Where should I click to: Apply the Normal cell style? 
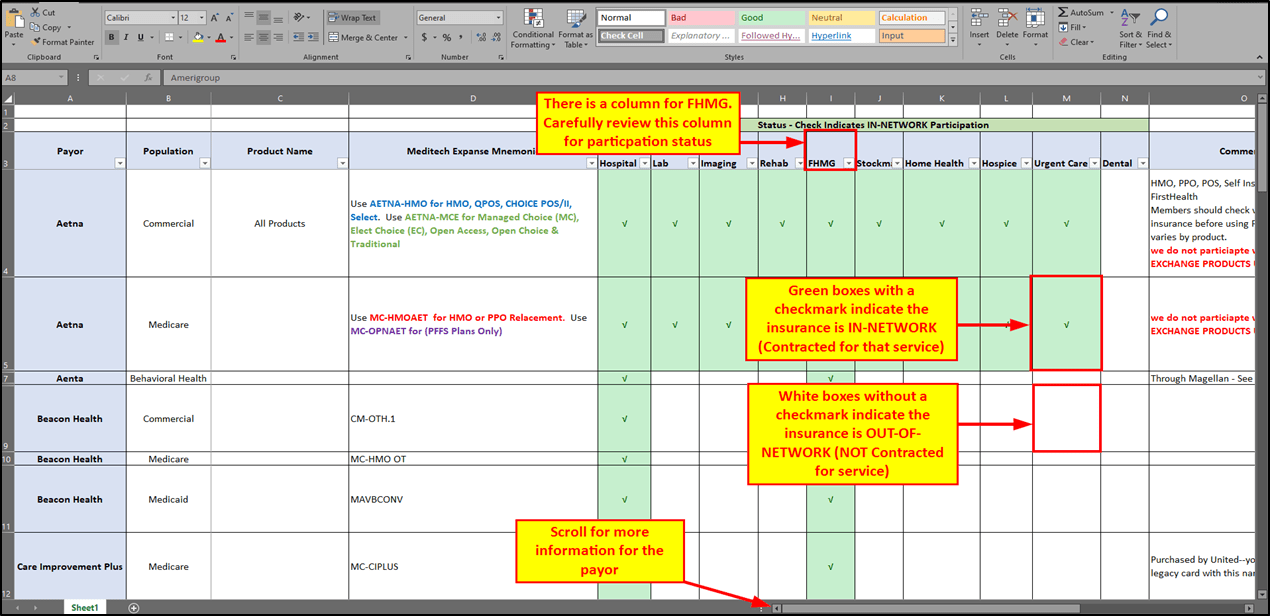point(631,18)
